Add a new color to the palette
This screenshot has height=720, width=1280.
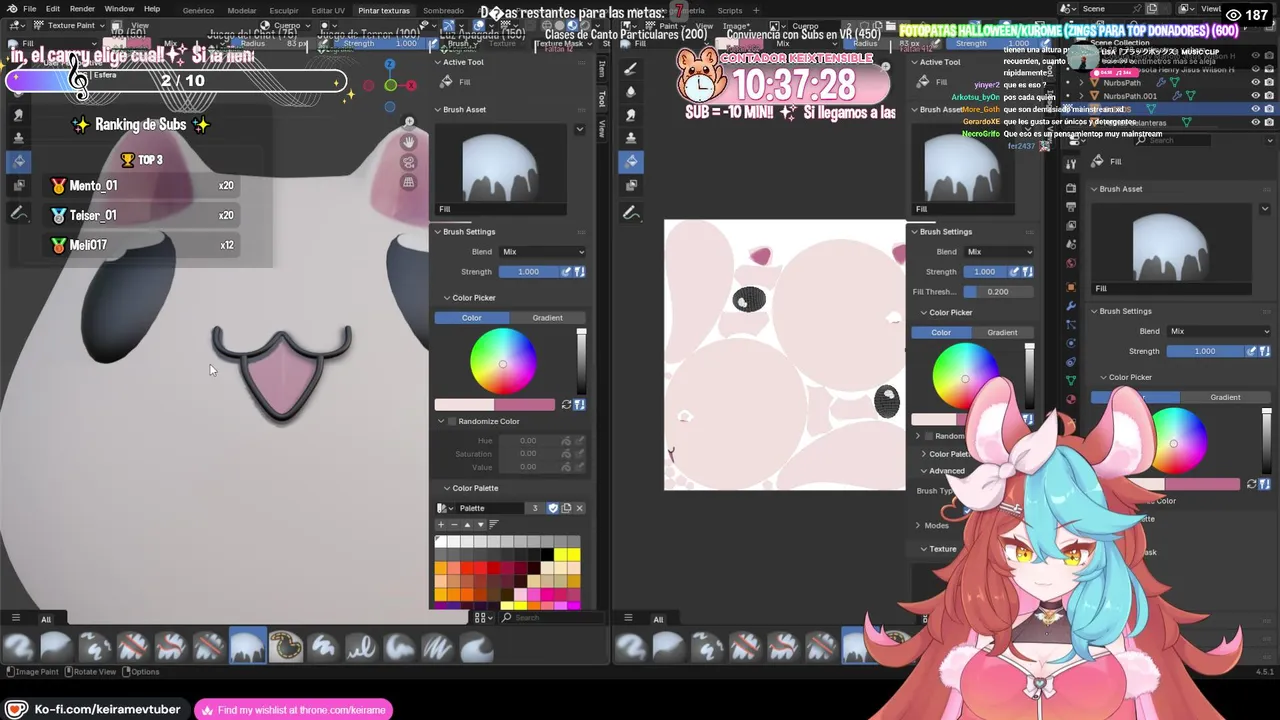tap(441, 524)
